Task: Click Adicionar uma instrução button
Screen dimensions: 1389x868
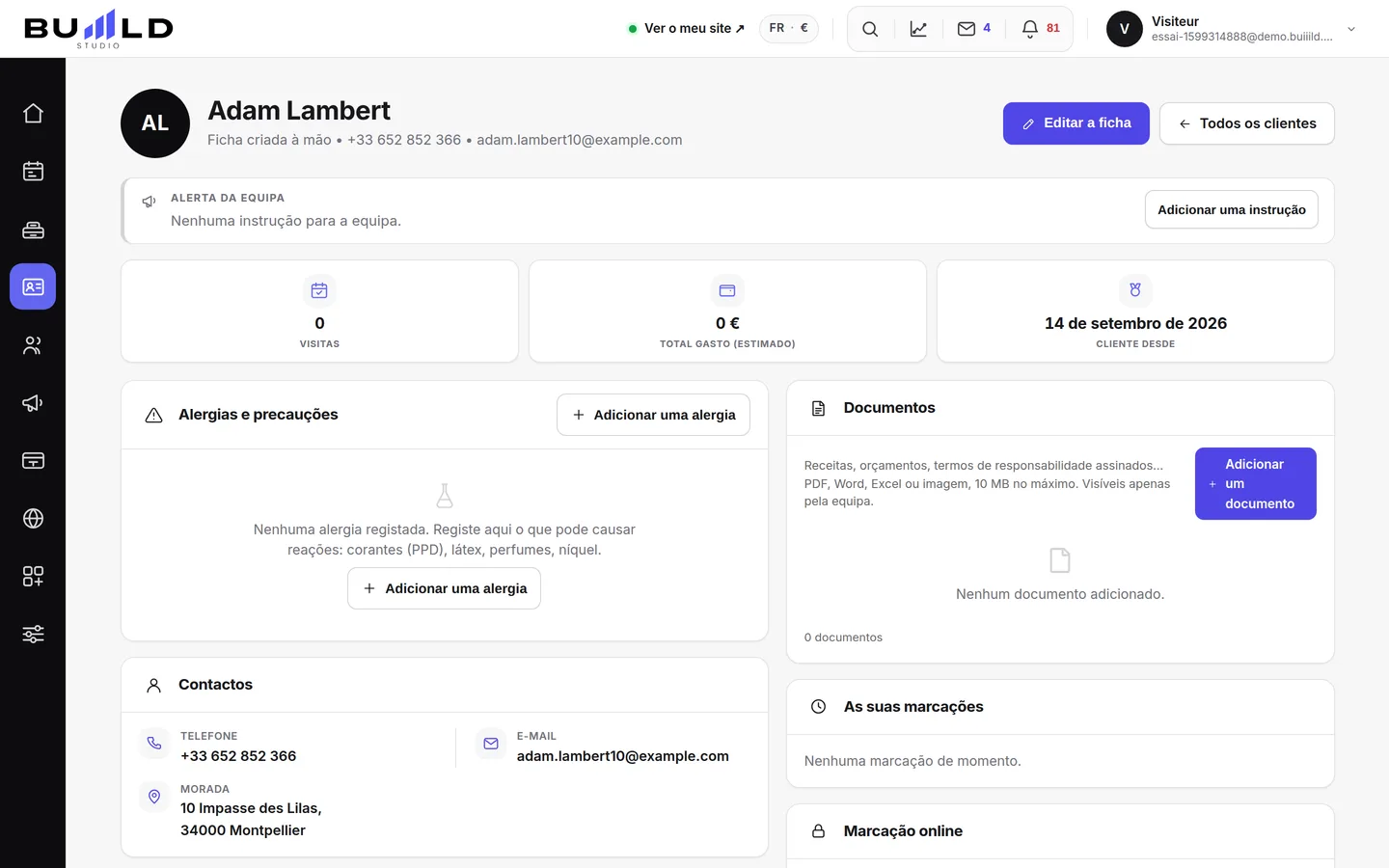Action: (1232, 210)
